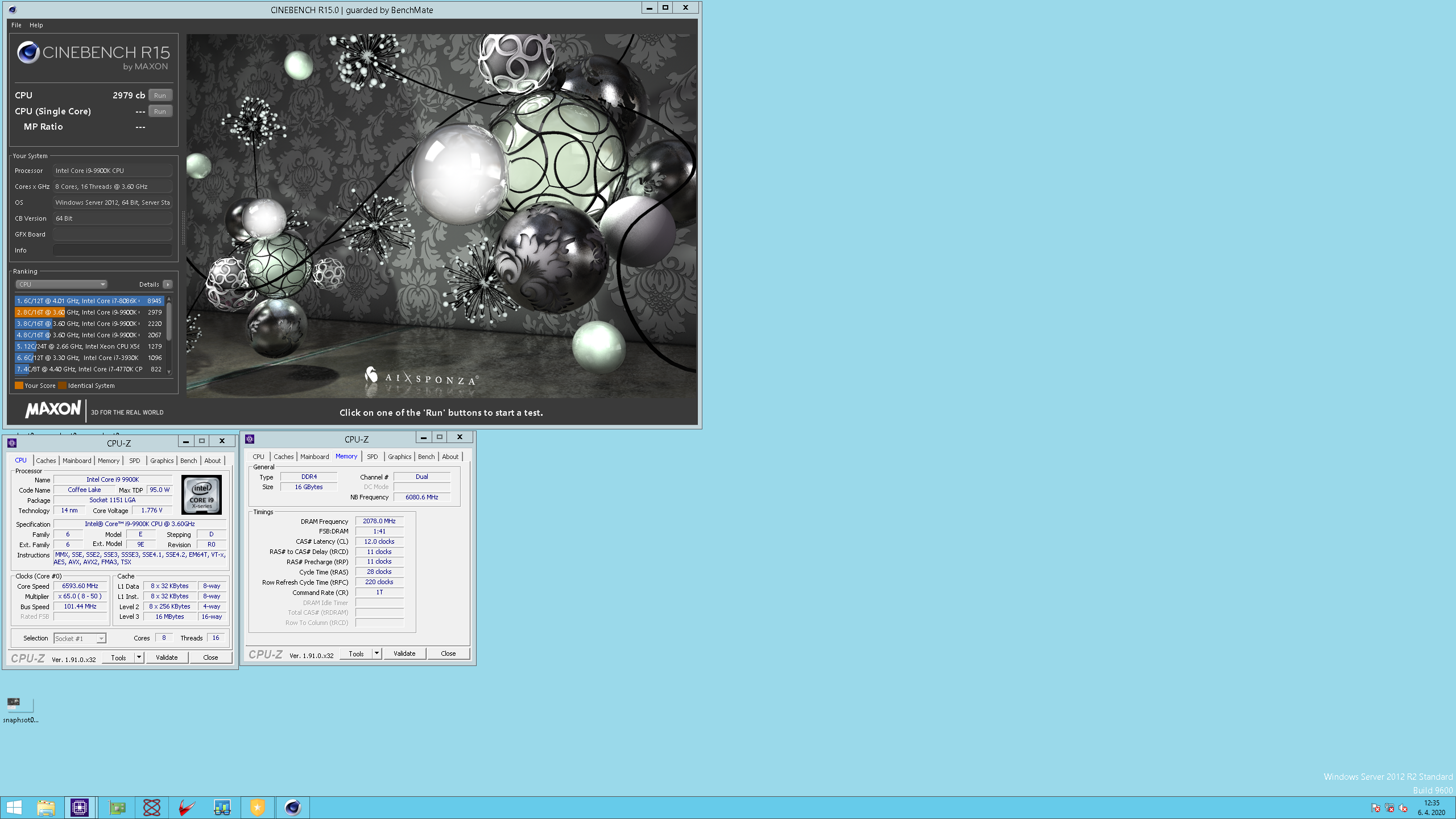Click the muted speaker tray icon
The height and width of the screenshot is (819, 1456).
point(1403,808)
